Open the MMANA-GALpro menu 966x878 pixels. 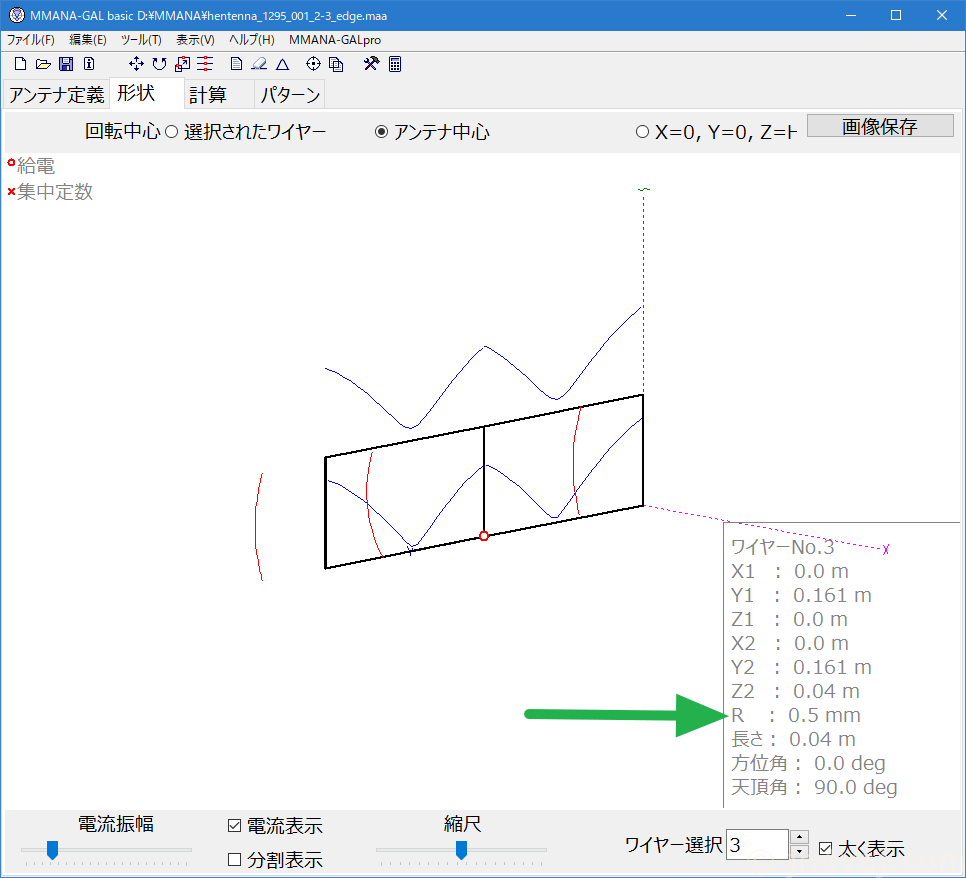click(x=335, y=40)
